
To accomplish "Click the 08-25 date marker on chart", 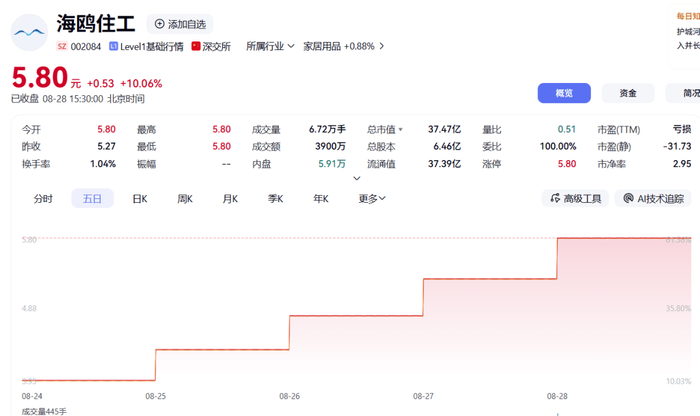I will click(155, 396).
